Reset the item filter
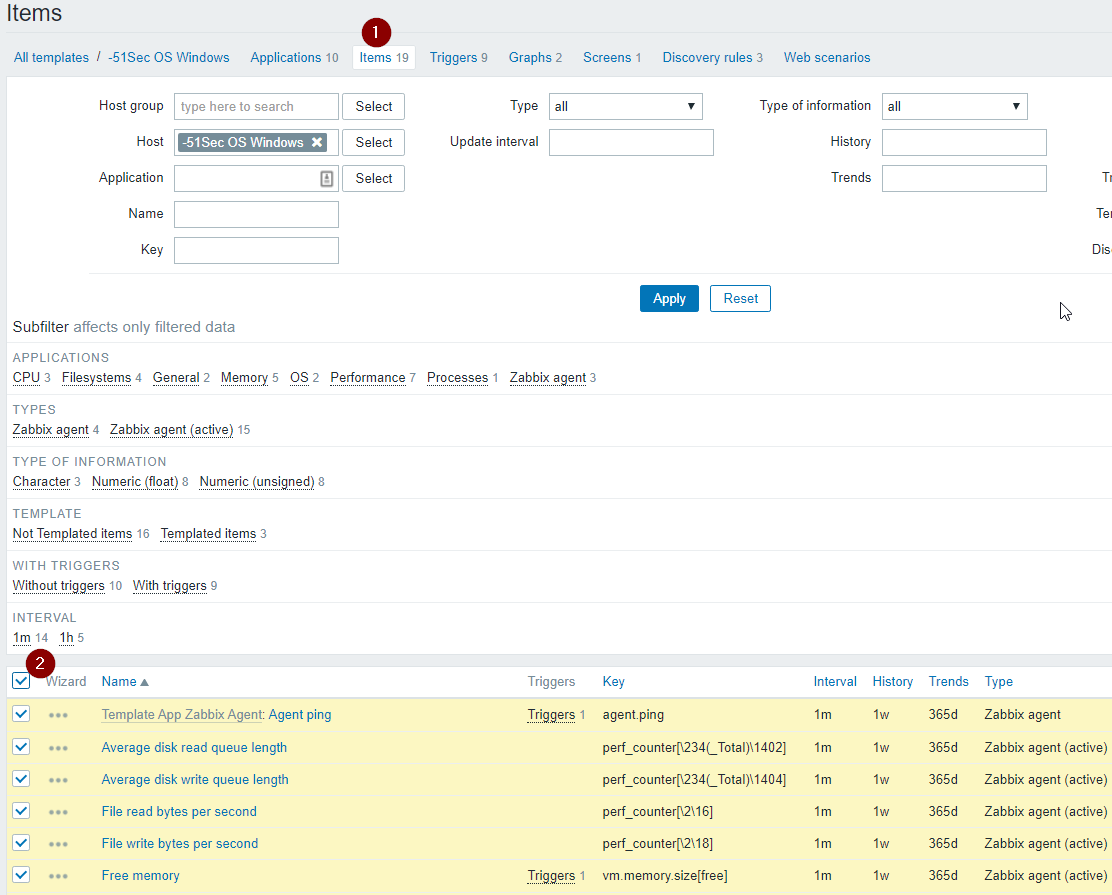Image resolution: width=1112 pixels, height=895 pixels. click(x=740, y=299)
